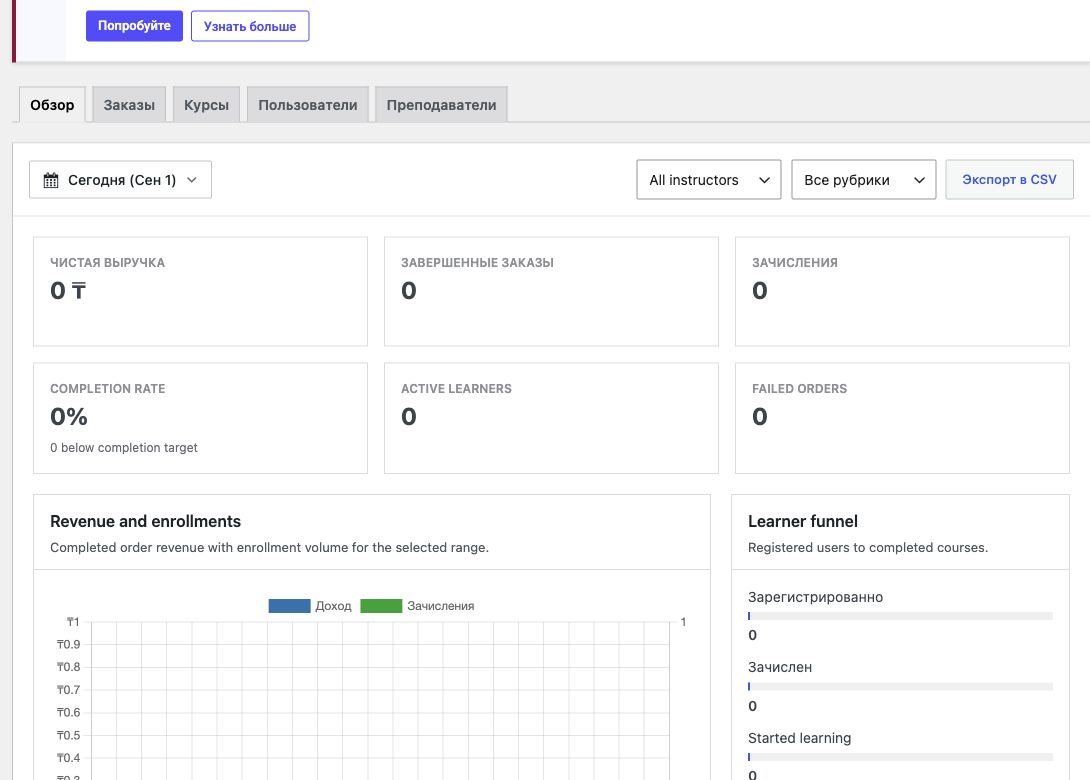Click the Попробуйте button

(134, 26)
